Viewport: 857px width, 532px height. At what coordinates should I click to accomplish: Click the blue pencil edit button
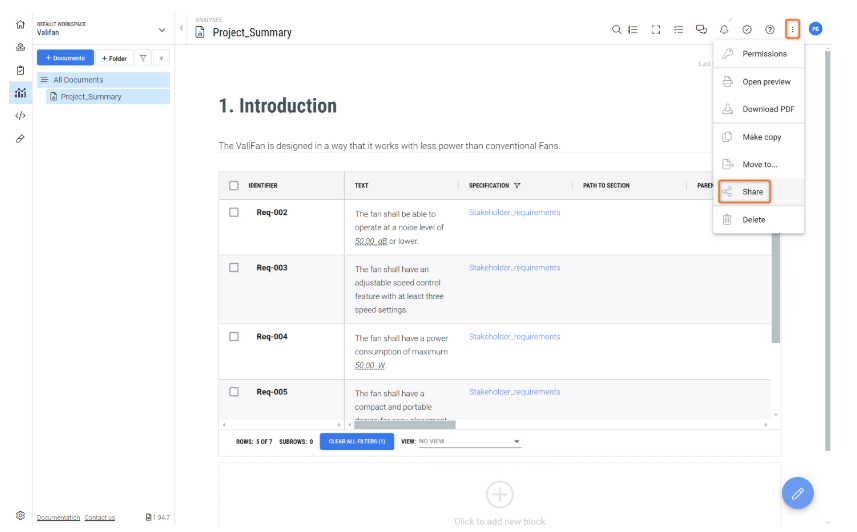click(797, 493)
